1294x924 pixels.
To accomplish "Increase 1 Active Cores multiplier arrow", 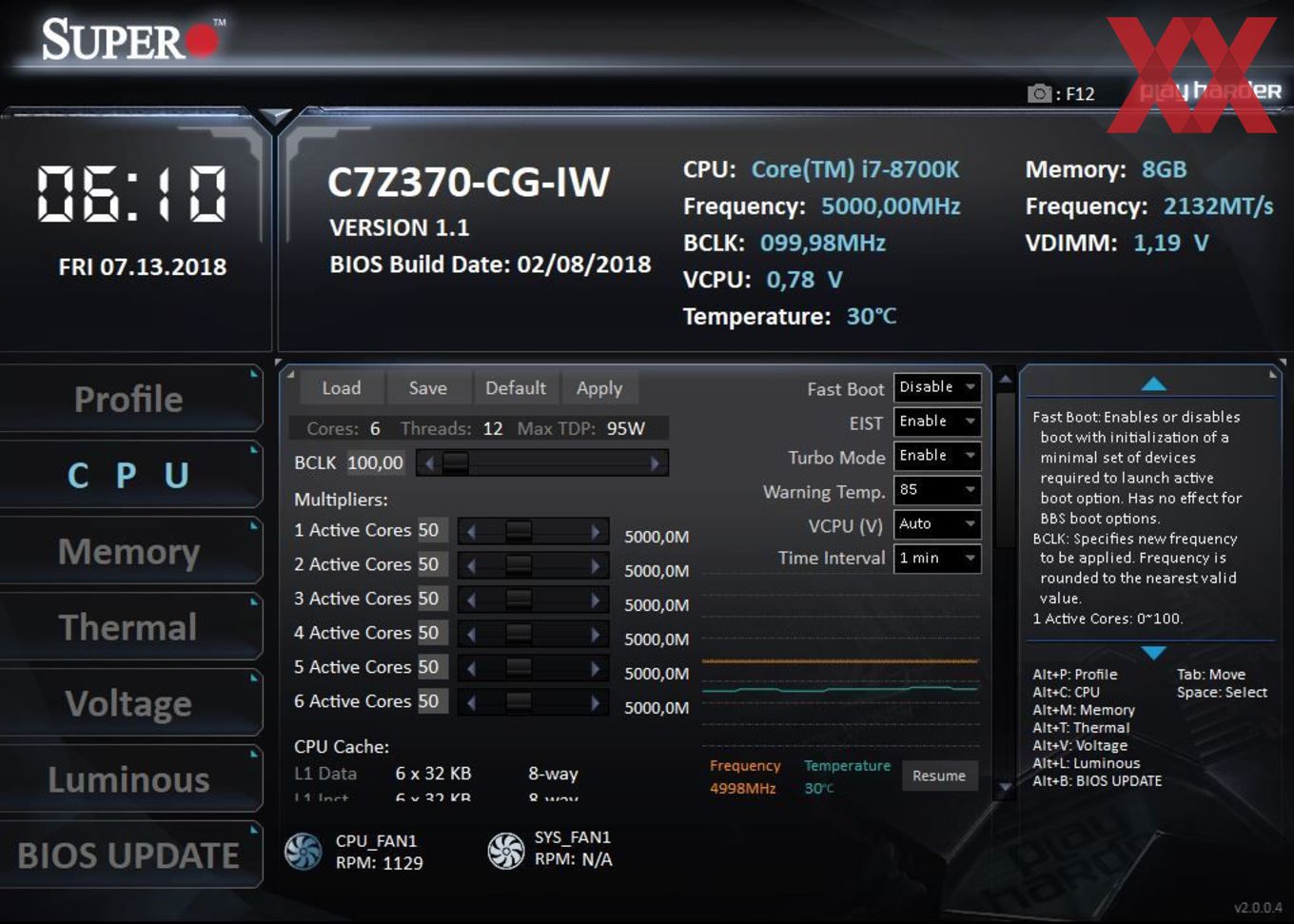I will click(597, 532).
